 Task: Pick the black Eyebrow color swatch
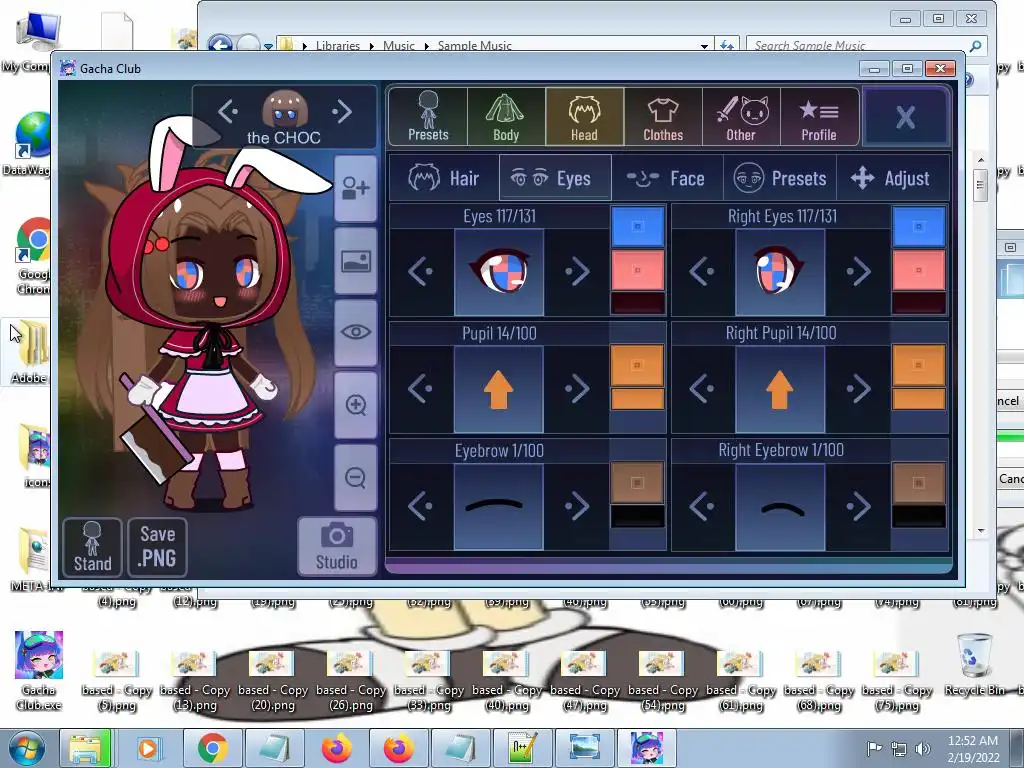click(x=637, y=516)
